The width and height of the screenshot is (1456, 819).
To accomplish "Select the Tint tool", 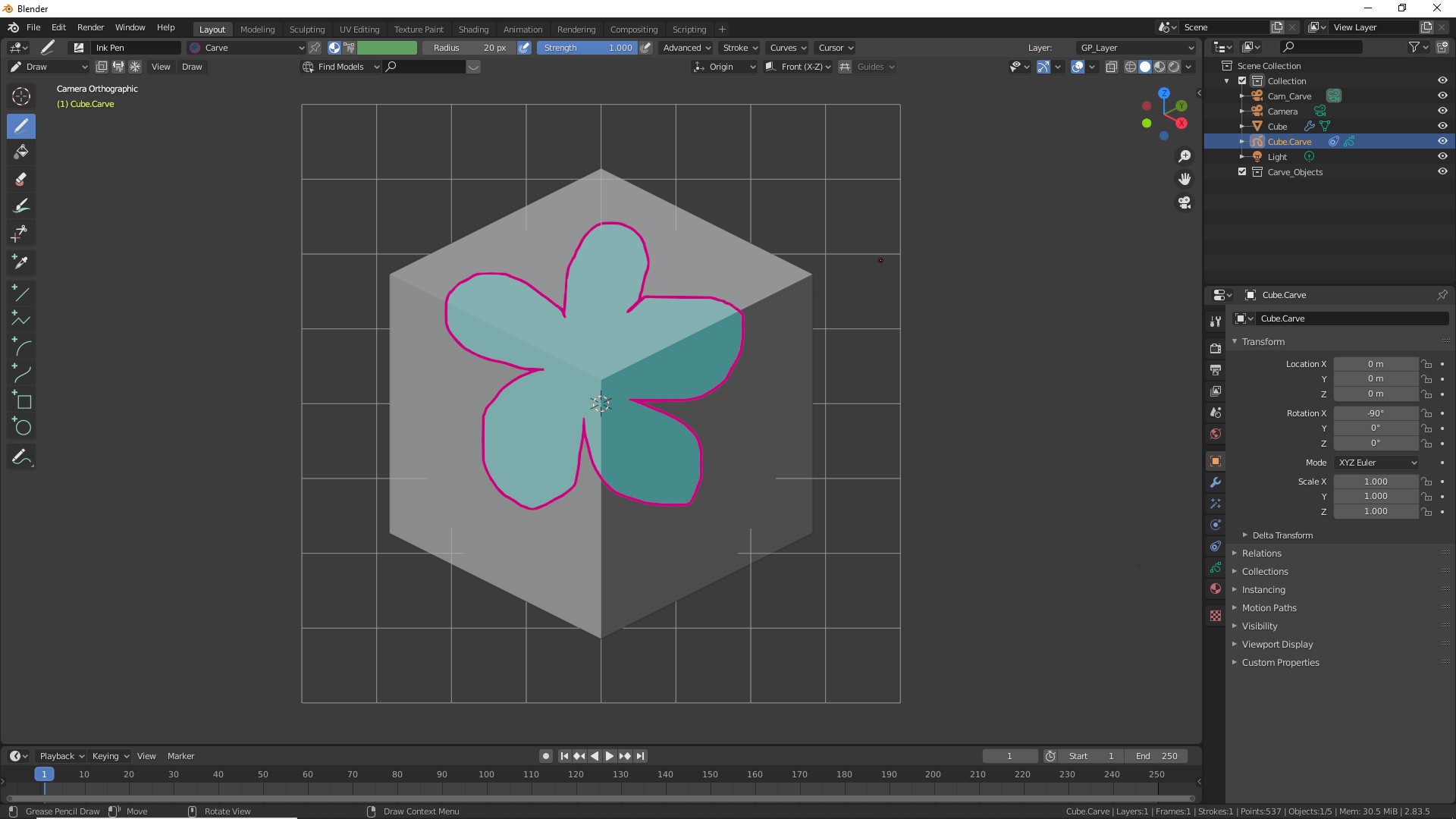I will (21, 206).
